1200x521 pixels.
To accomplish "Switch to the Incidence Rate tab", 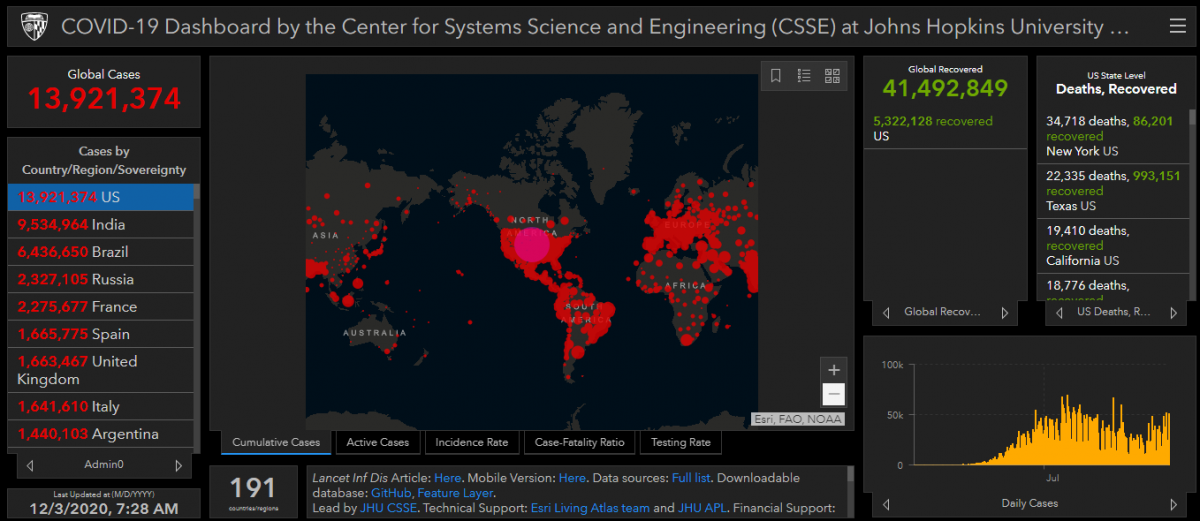I will (471, 442).
